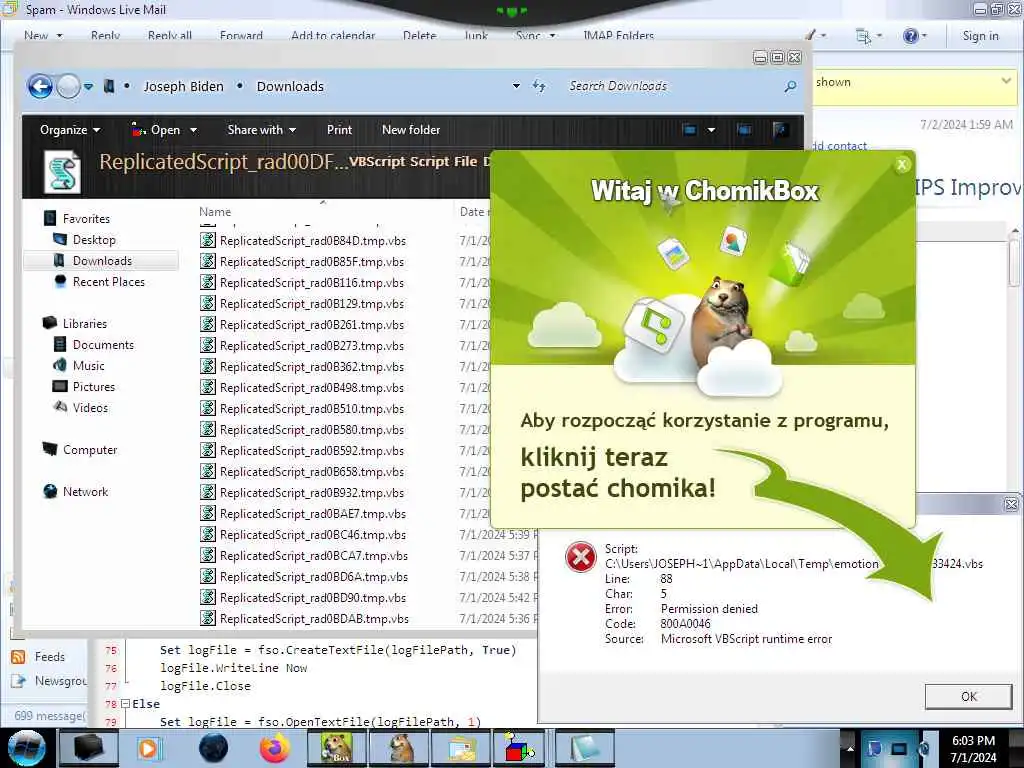Click the Explorer help icon
The width and height of the screenshot is (1024, 768).
tap(780, 130)
